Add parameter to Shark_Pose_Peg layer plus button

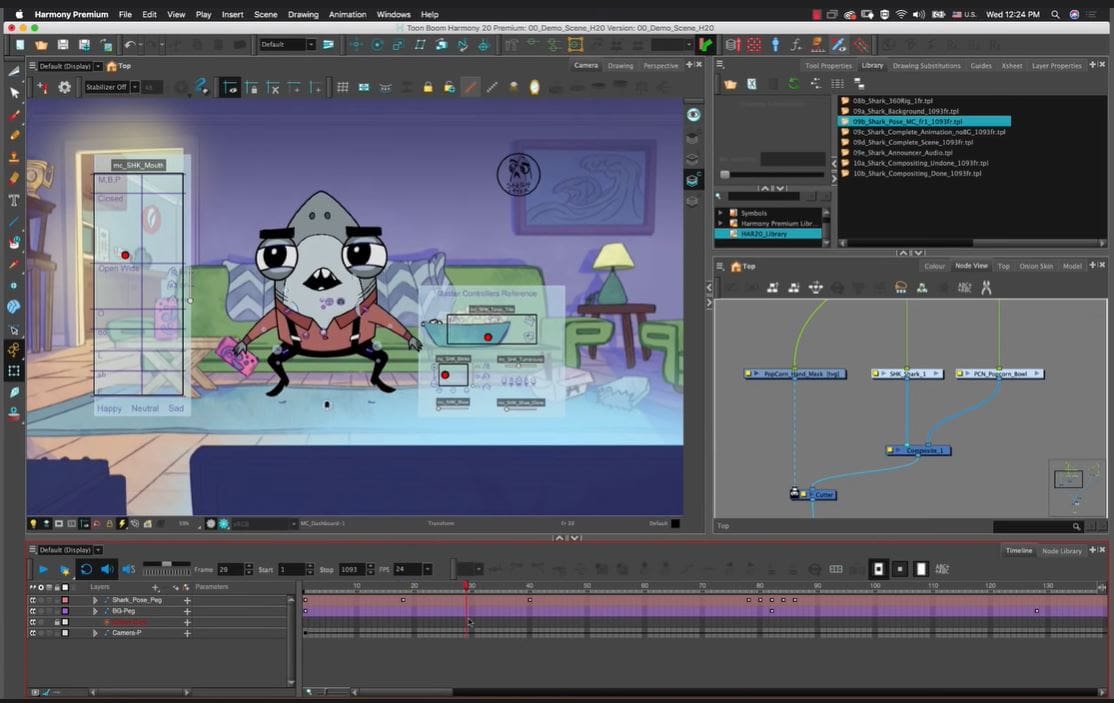pyautogui.click(x=188, y=600)
